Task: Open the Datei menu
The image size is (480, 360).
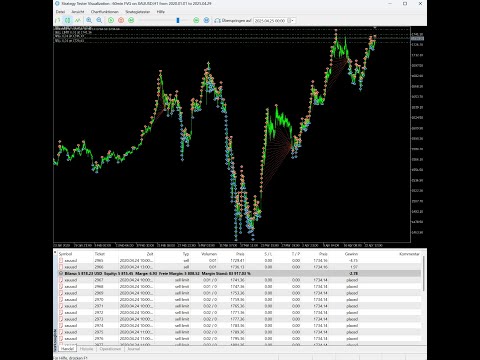Action: [x=60, y=11]
